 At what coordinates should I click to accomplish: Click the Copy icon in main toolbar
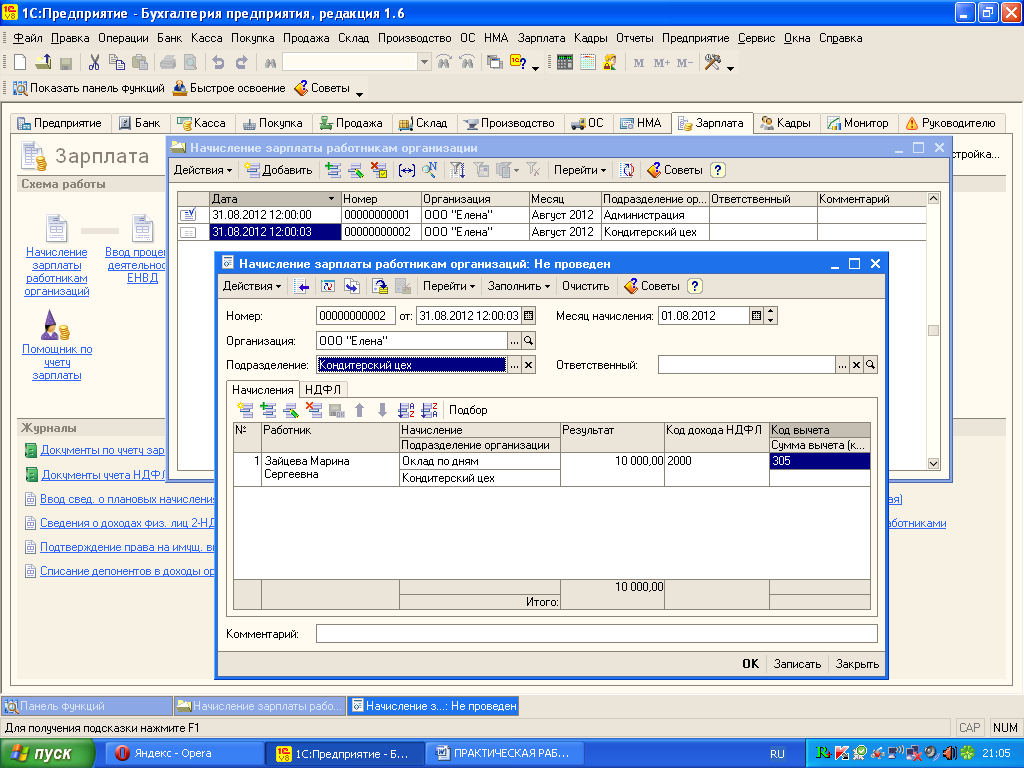[117, 63]
